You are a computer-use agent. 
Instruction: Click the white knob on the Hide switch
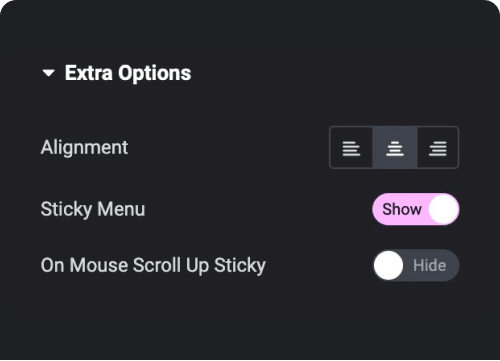coord(388,265)
